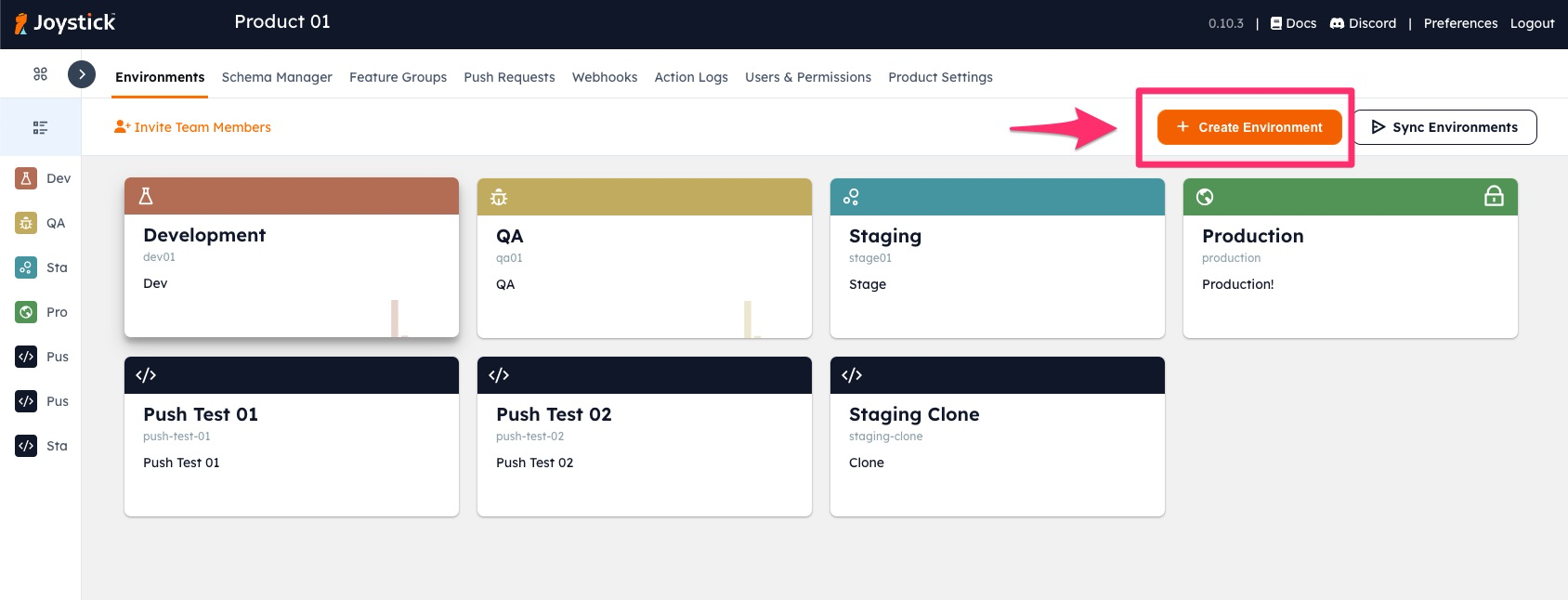Select the environments list icon in sidebar
1568x600 pixels.
40,127
